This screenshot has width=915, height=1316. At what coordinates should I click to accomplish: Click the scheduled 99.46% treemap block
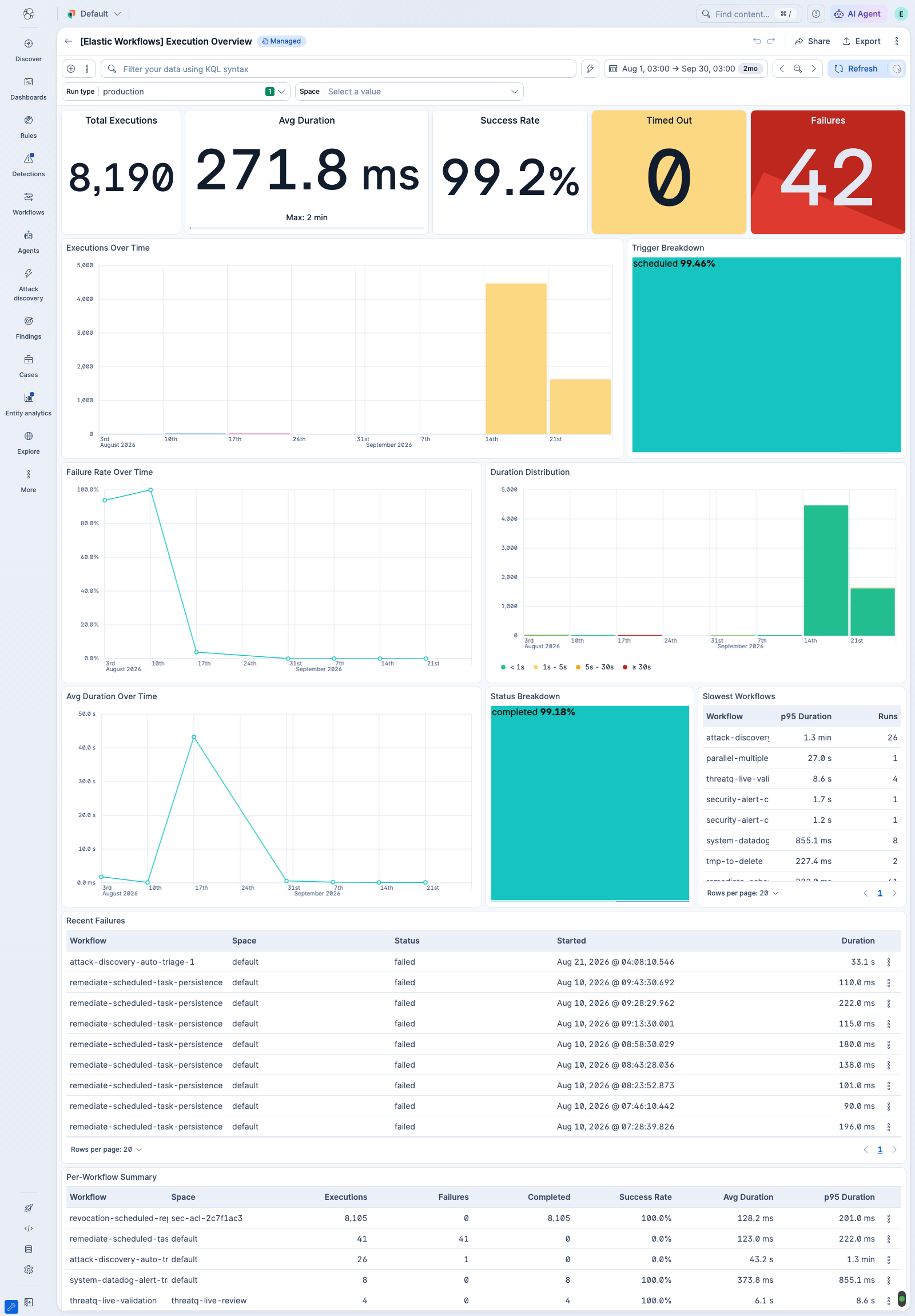click(766, 355)
